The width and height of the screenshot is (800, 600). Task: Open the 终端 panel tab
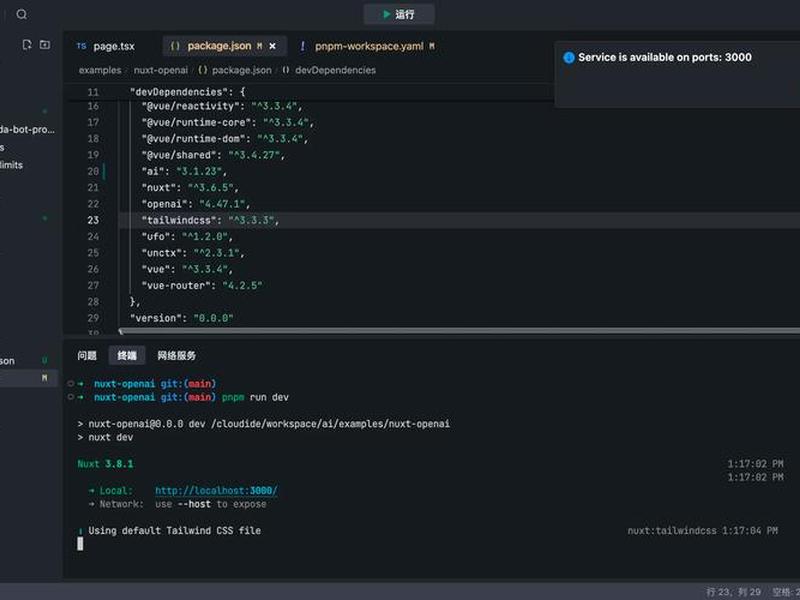click(127, 356)
